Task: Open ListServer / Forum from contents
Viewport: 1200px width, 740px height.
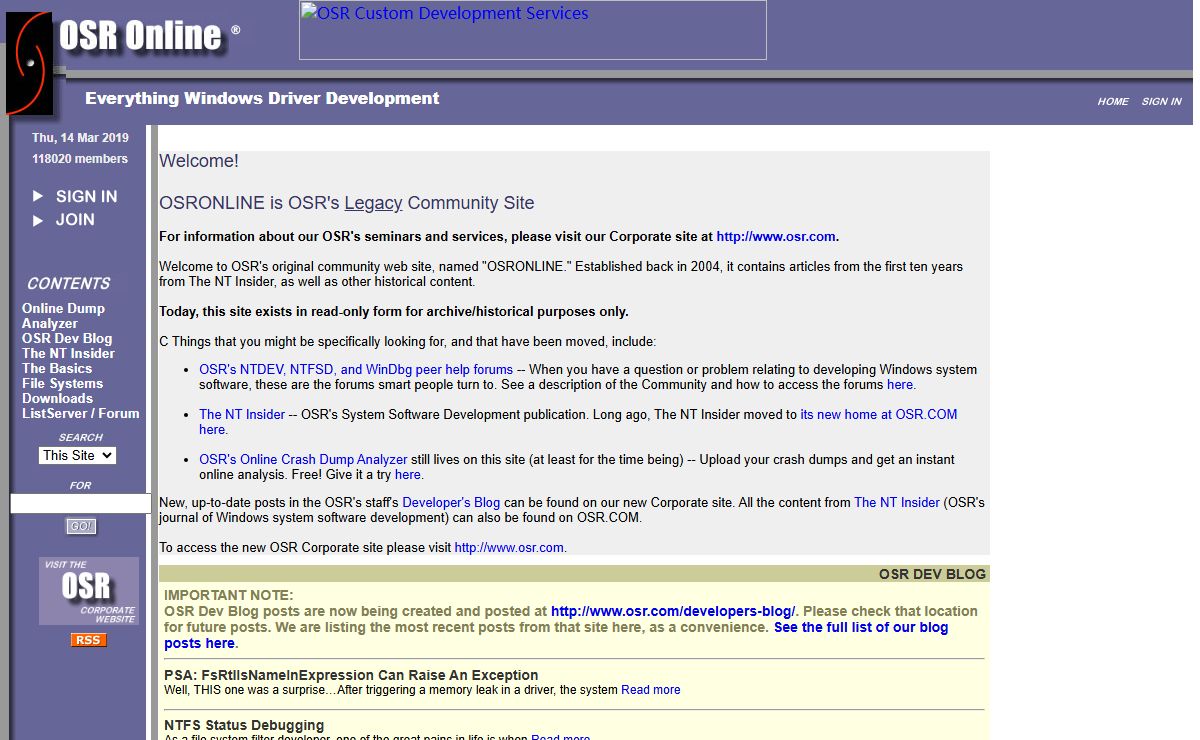Action: [81, 413]
